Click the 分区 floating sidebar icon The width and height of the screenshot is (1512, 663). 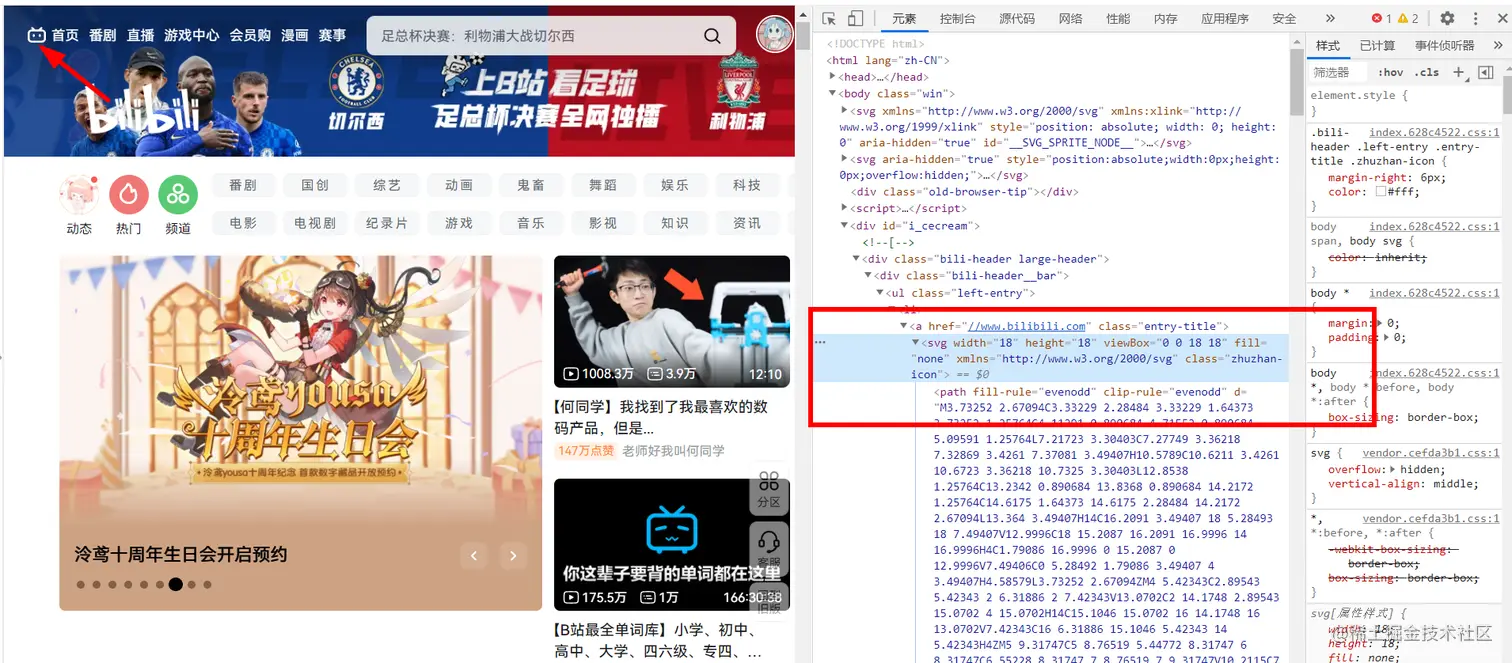tap(769, 489)
